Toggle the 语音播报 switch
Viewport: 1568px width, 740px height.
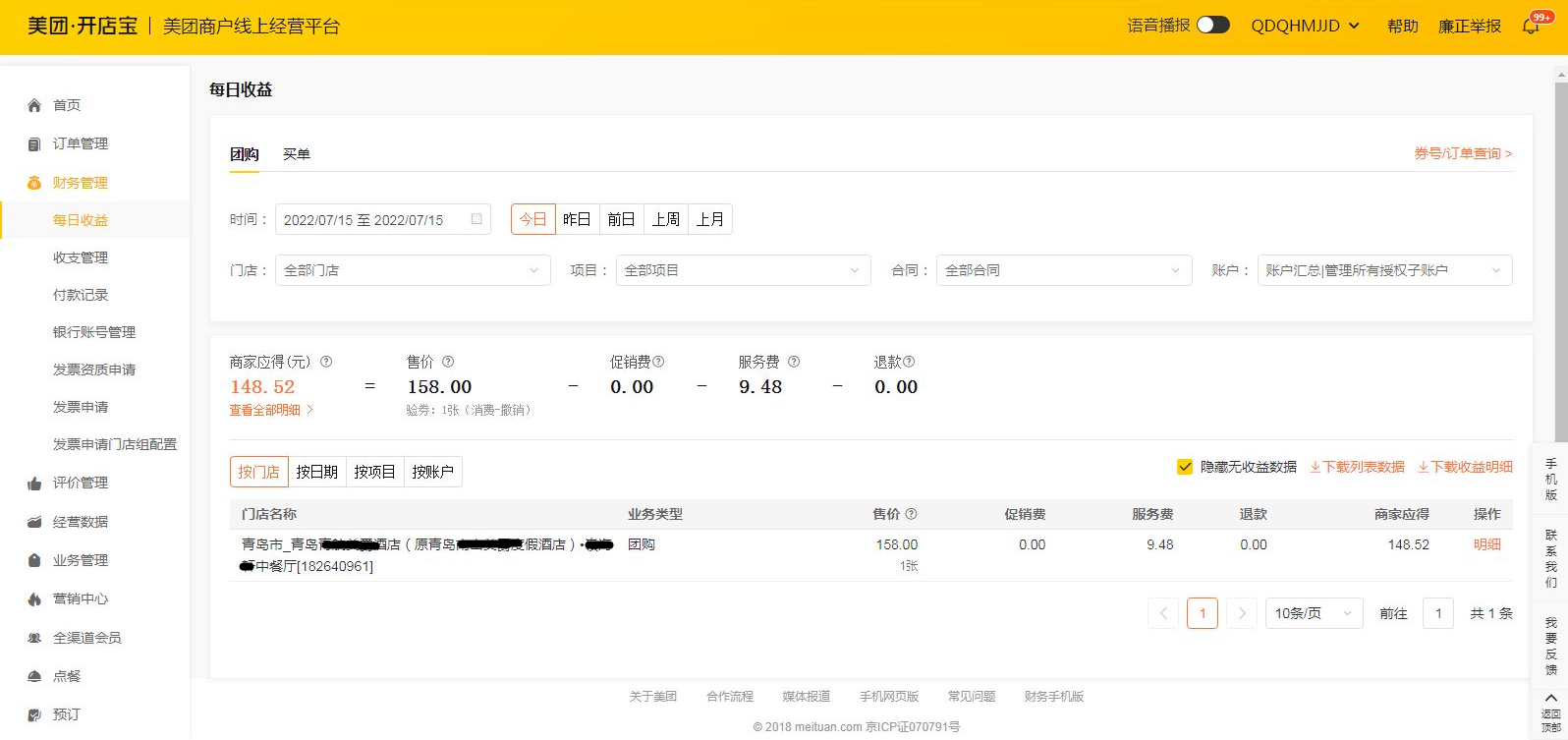1212,26
